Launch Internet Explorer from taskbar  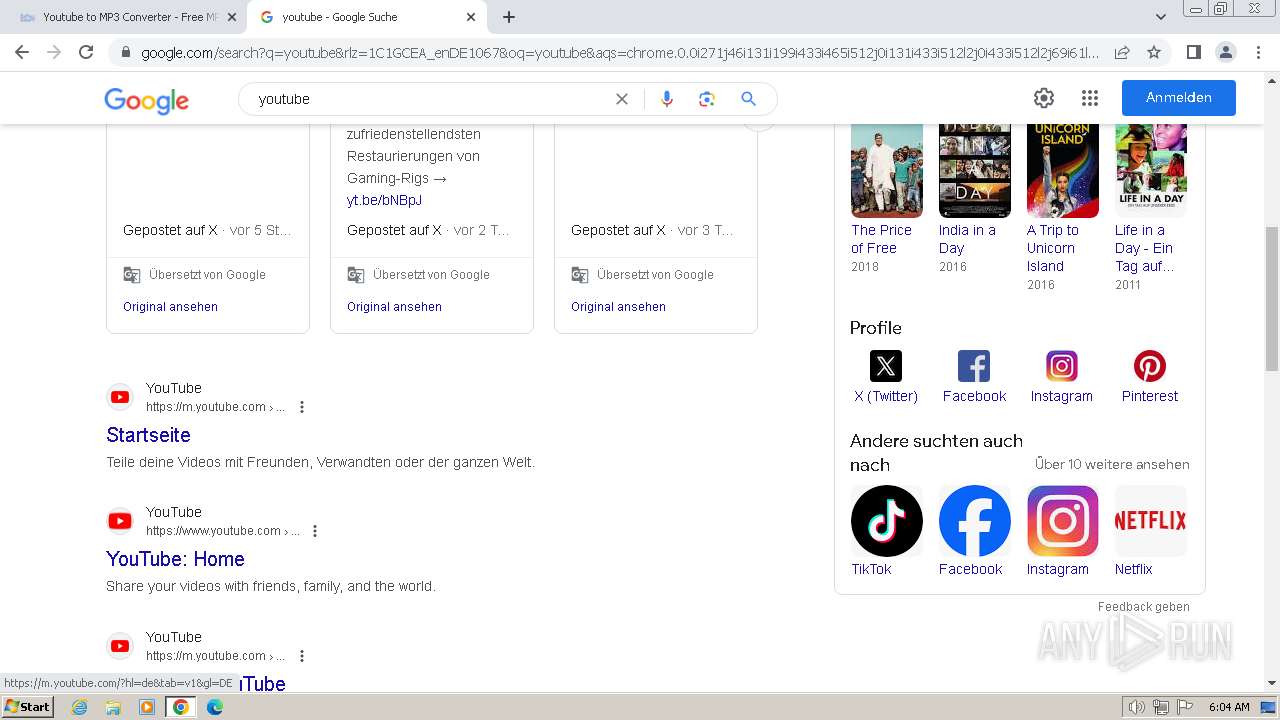tap(80, 707)
